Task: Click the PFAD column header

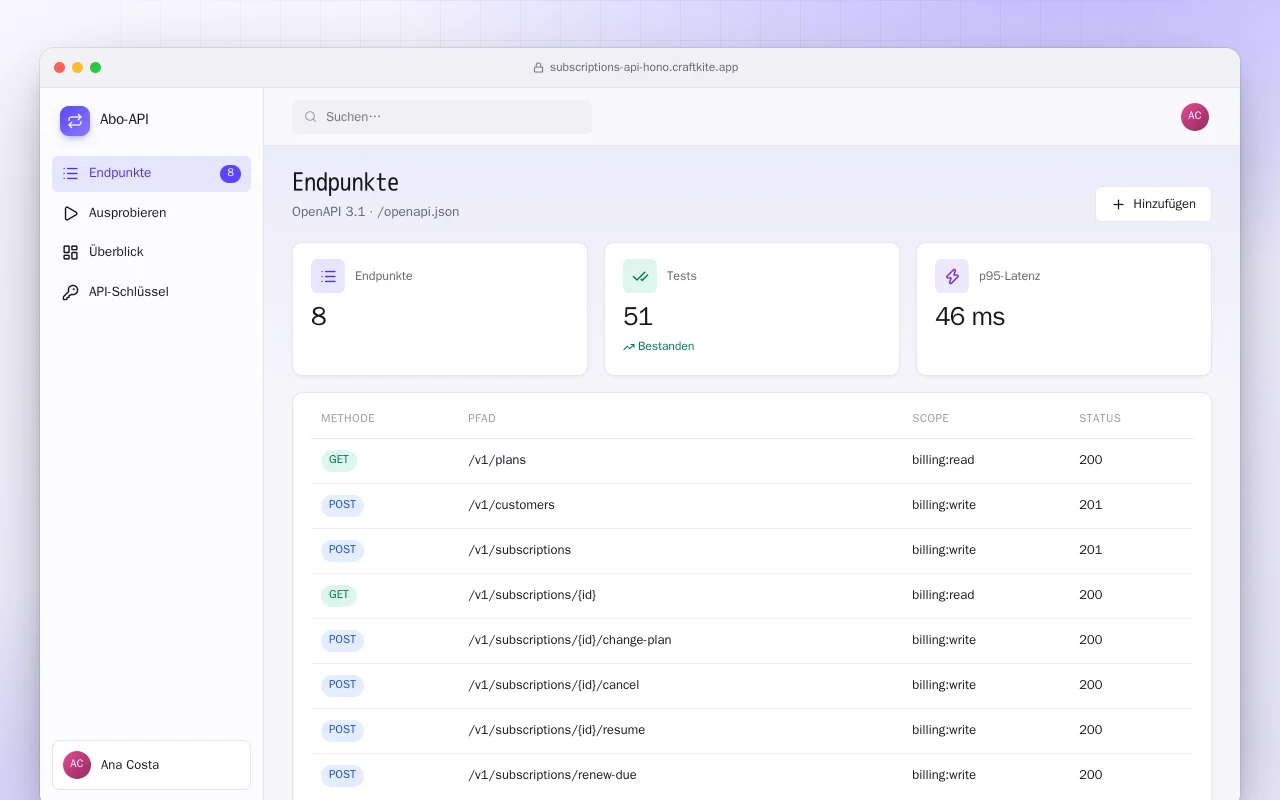Action: (482, 418)
